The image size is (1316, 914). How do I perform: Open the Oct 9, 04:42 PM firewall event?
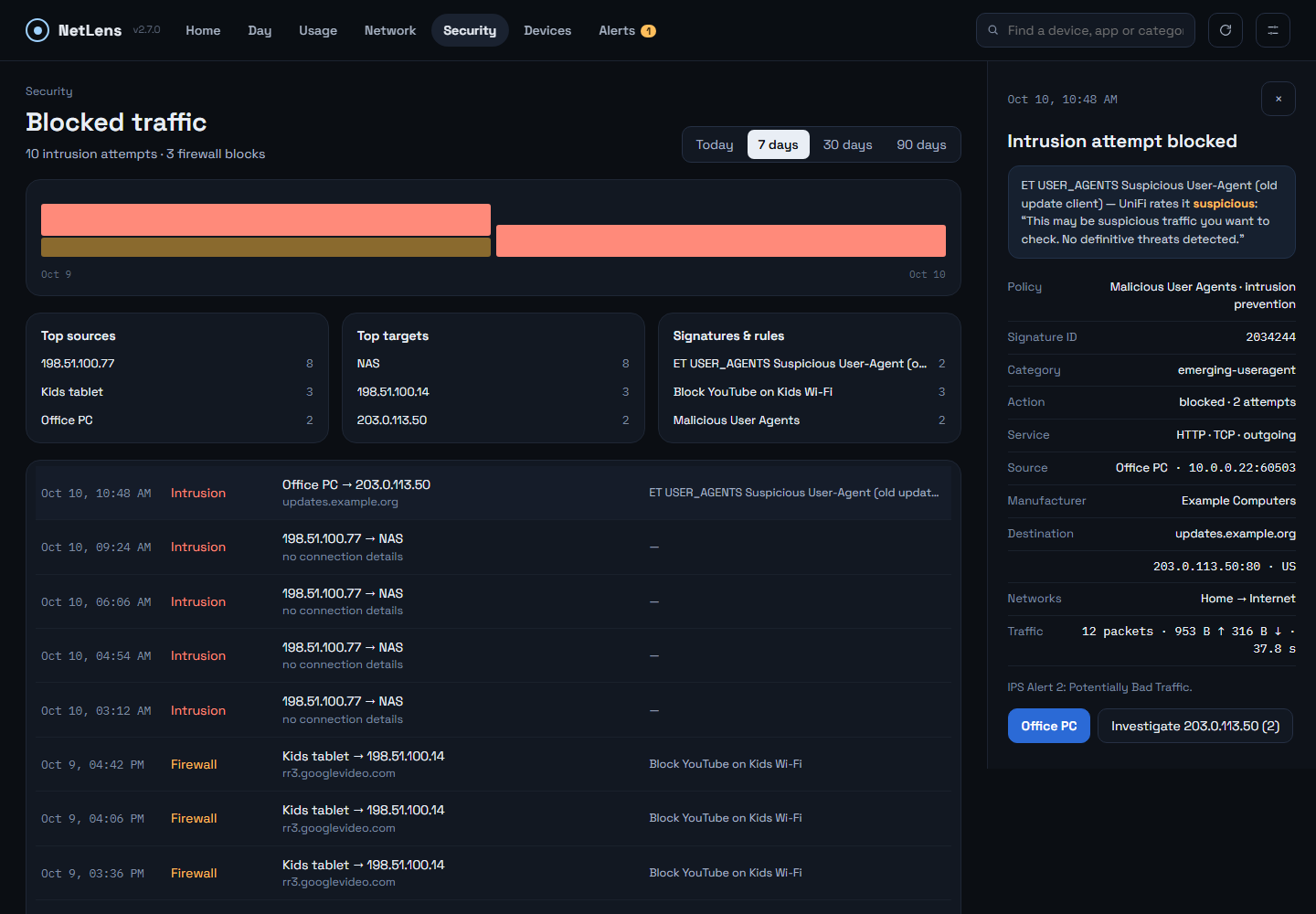(493, 764)
